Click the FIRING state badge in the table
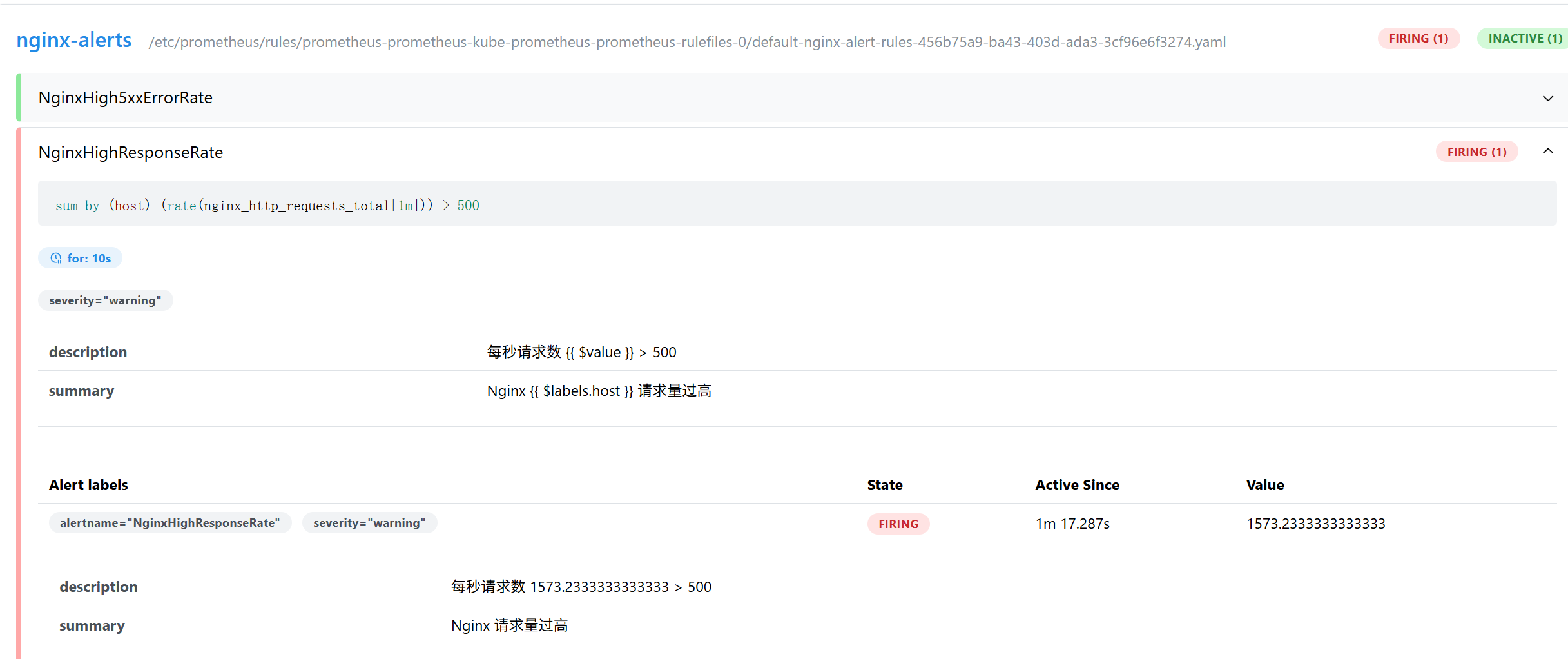 898,524
